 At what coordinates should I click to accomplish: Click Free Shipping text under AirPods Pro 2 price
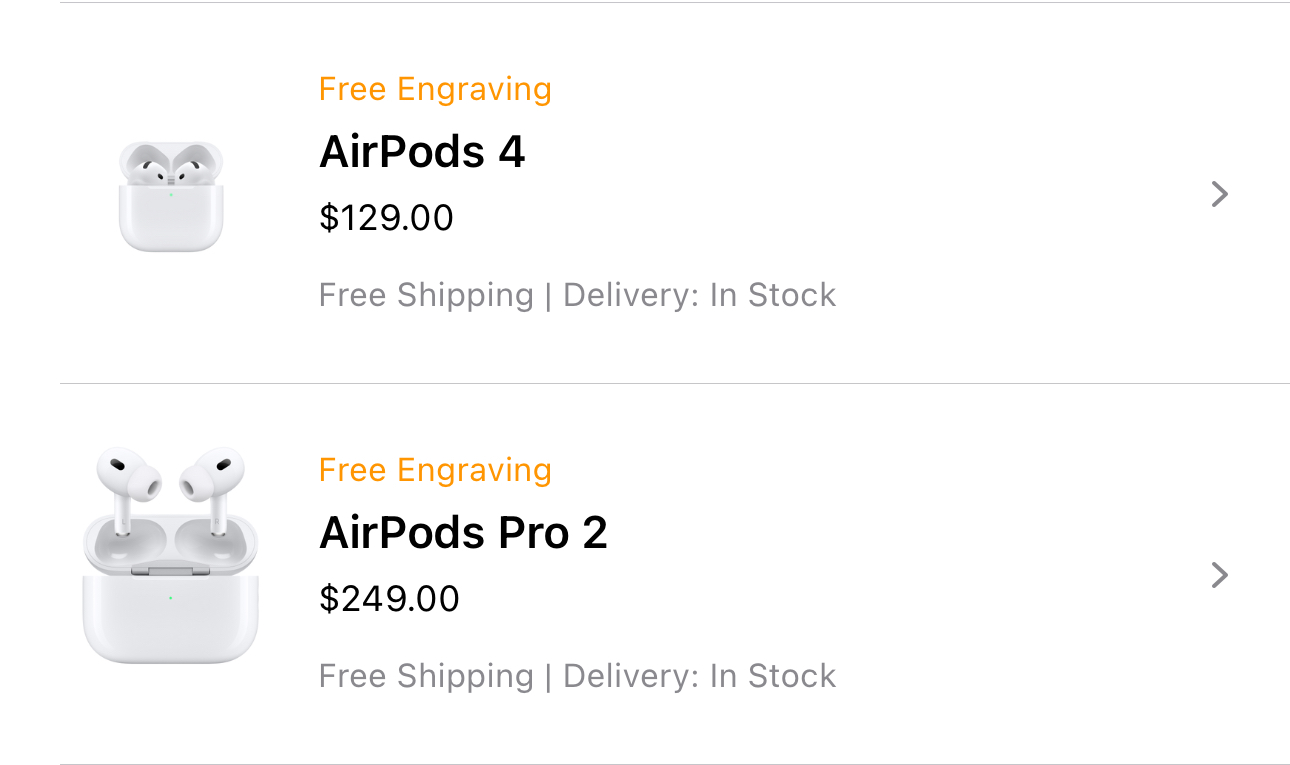click(x=426, y=676)
